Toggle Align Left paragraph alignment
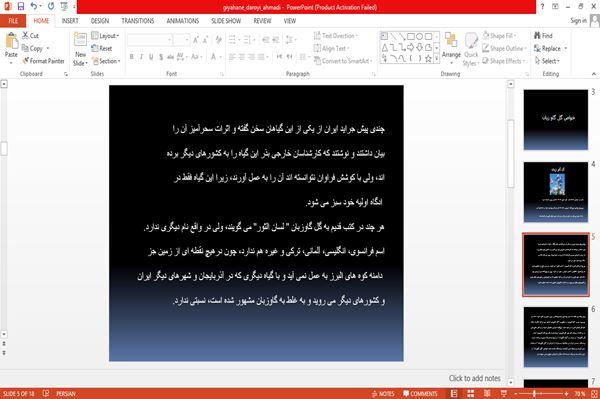Viewport: 600px width, 399px height. pyautogui.click(x=232, y=57)
